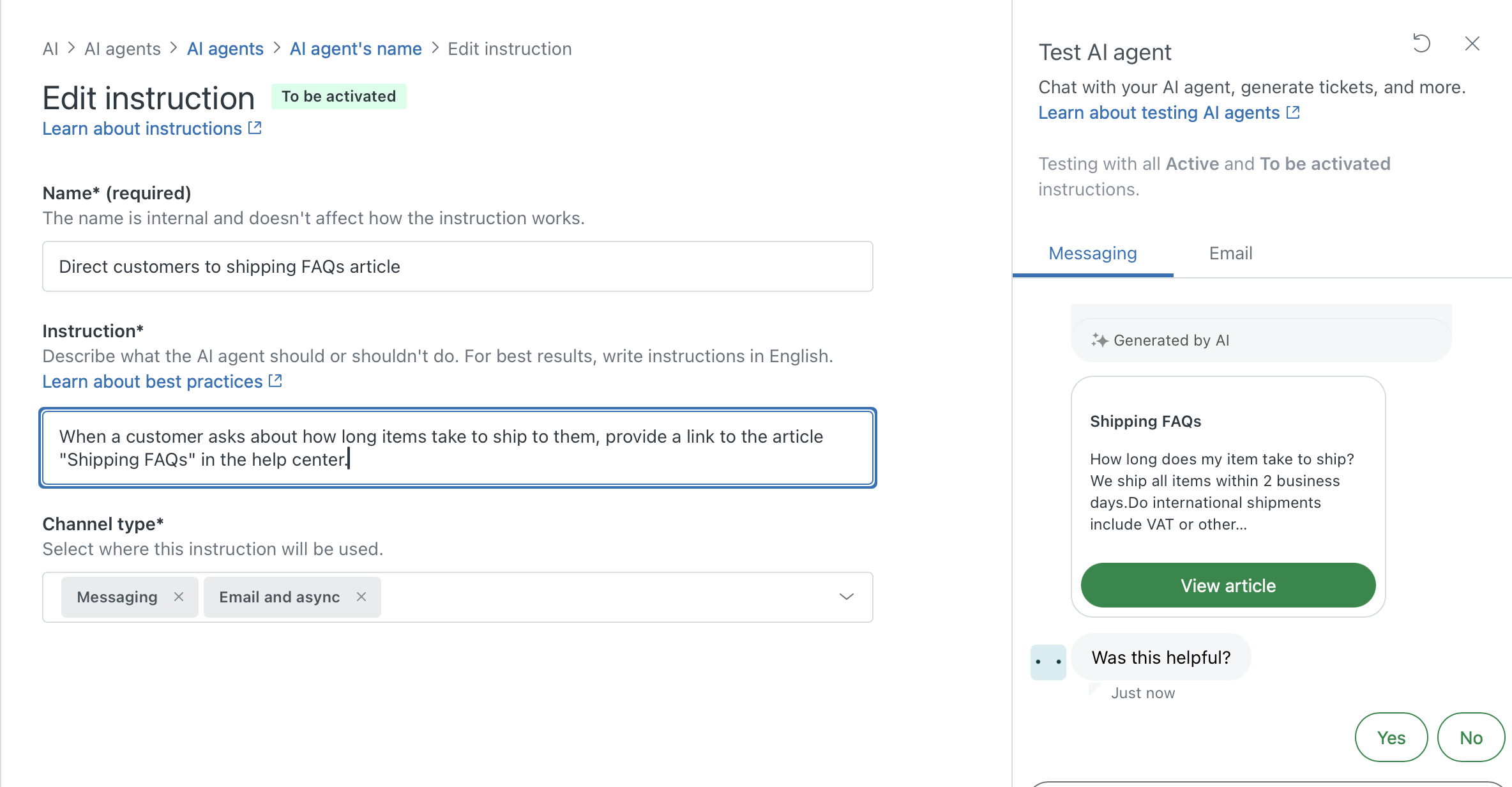This screenshot has width=1512, height=787.
Task: Answer No to the helpfulness prompt
Action: tap(1471, 737)
